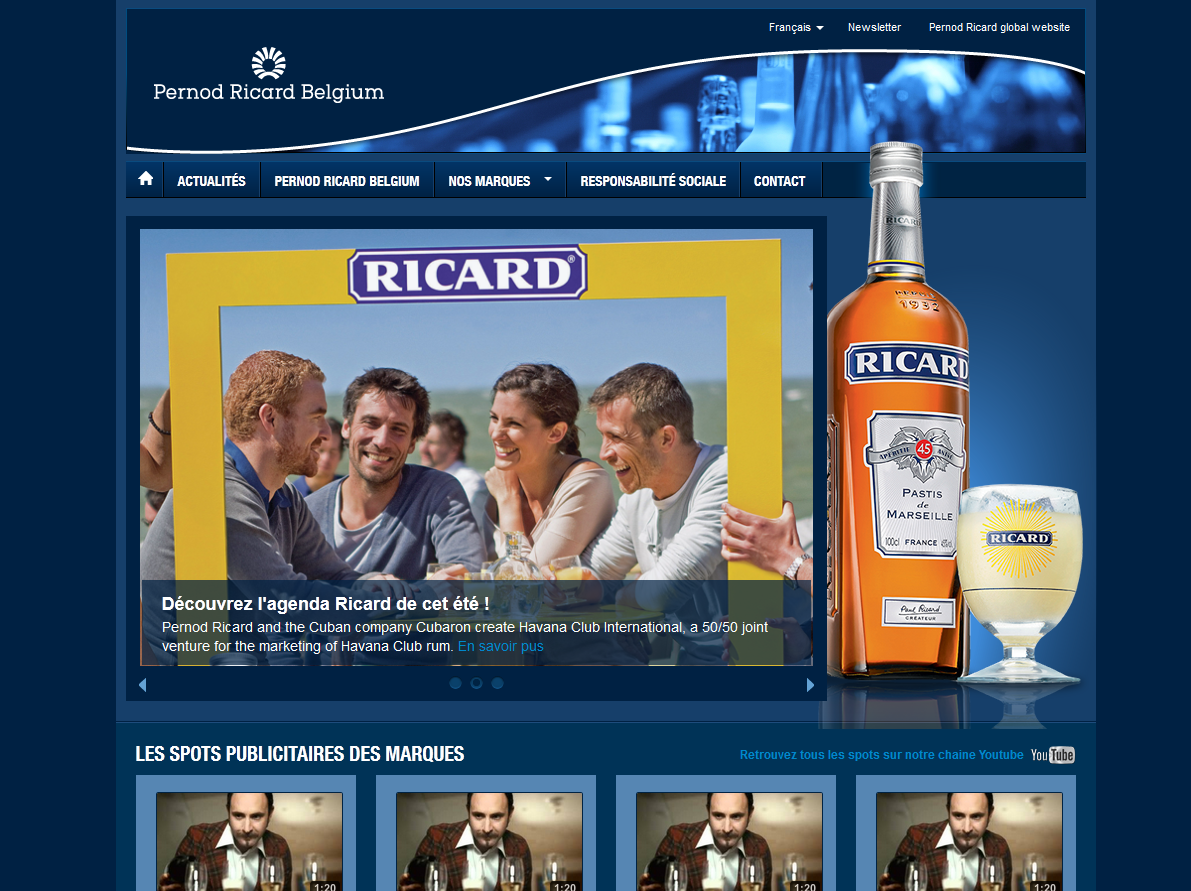Go to previous slide with left arrow
Image resolution: width=1191 pixels, height=891 pixels.
[x=142, y=684]
